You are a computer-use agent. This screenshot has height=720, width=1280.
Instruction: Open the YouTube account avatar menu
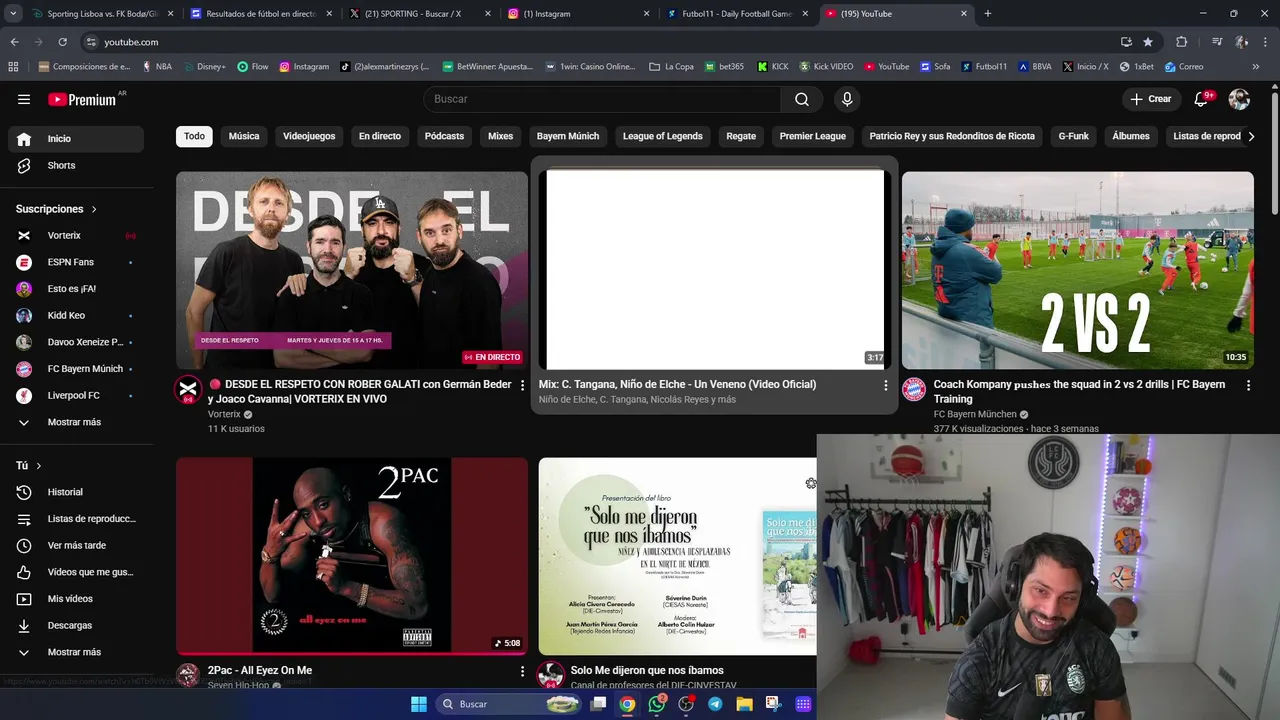tap(1239, 99)
